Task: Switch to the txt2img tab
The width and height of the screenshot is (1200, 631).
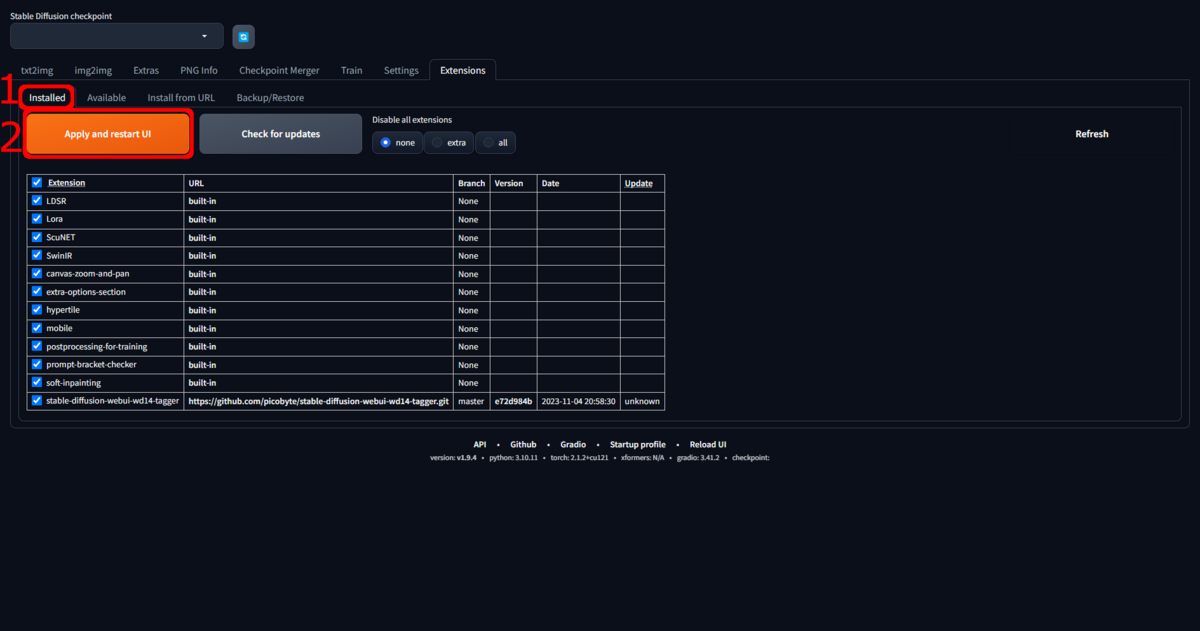Action: (37, 71)
